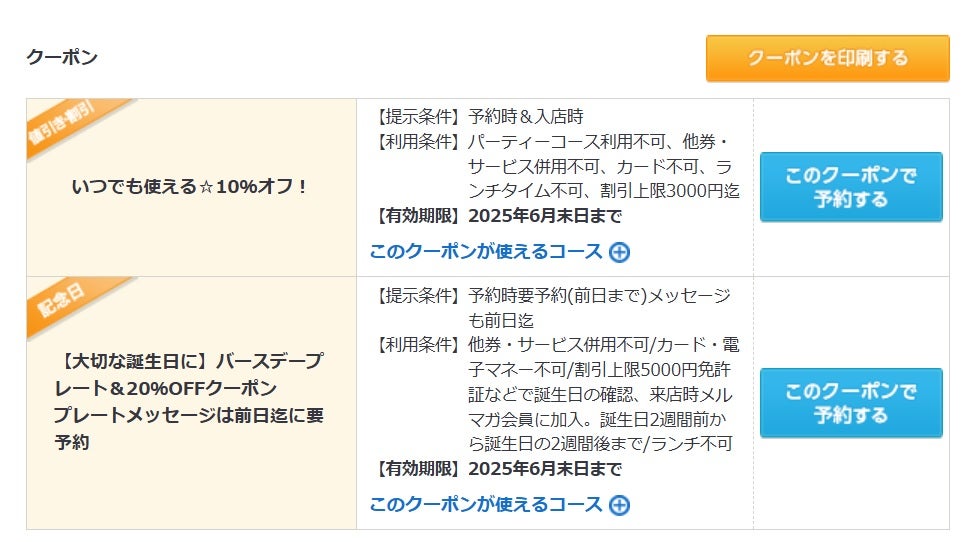Click the パーティーコース利用不可 usage condition text
964x542 pixels.
point(567,142)
